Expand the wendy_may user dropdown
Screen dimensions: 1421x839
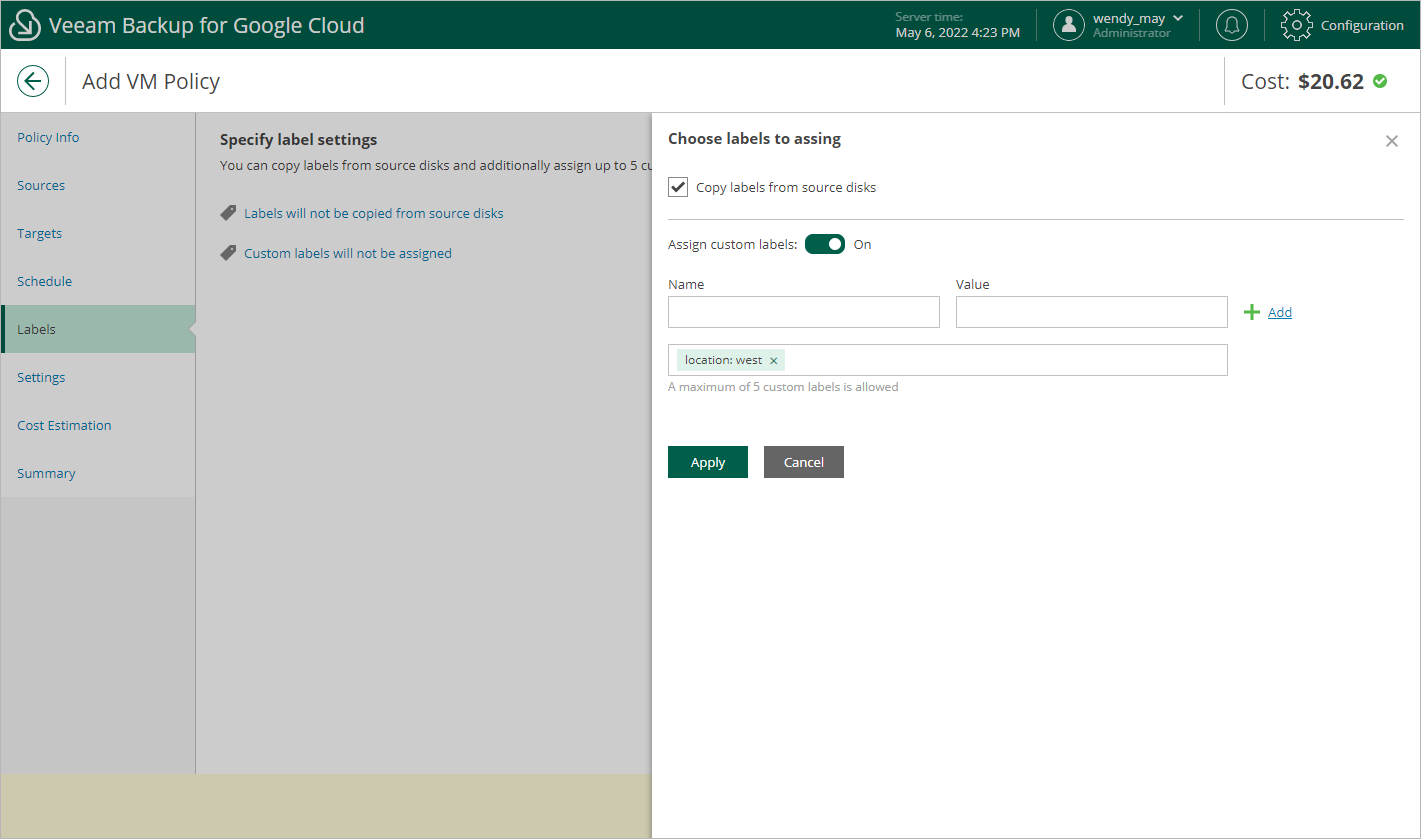[1178, 18]
